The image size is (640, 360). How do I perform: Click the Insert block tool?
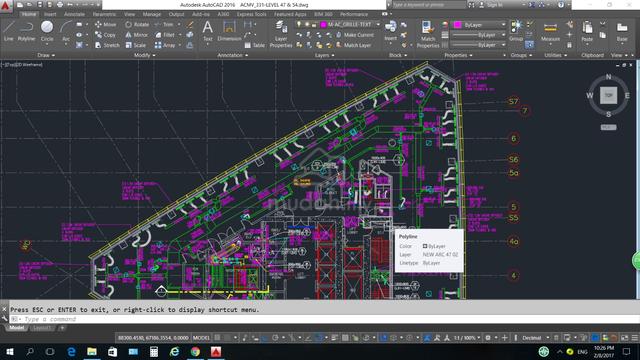tap(390, 31)
